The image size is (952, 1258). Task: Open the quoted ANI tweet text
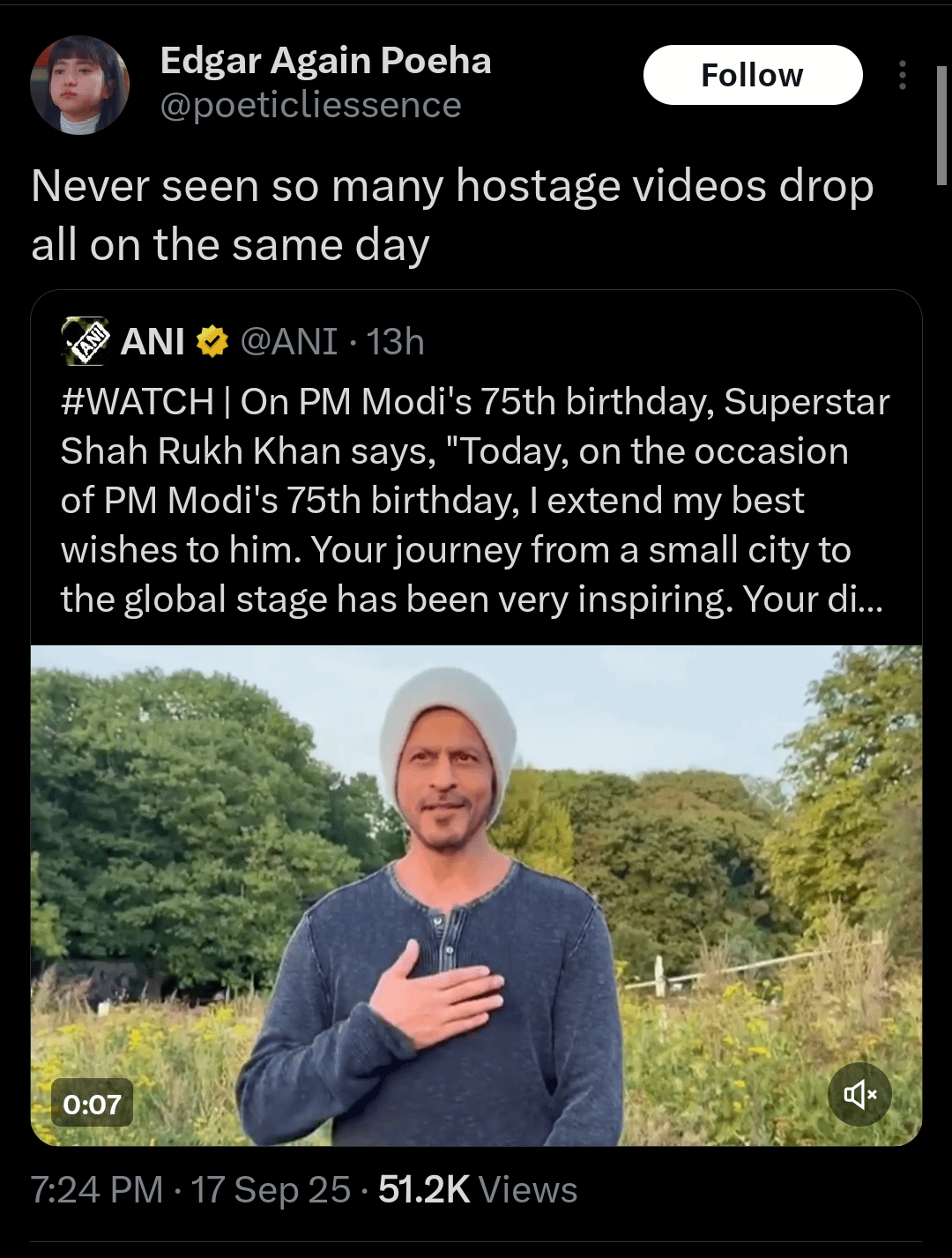[x=475, y=500]
